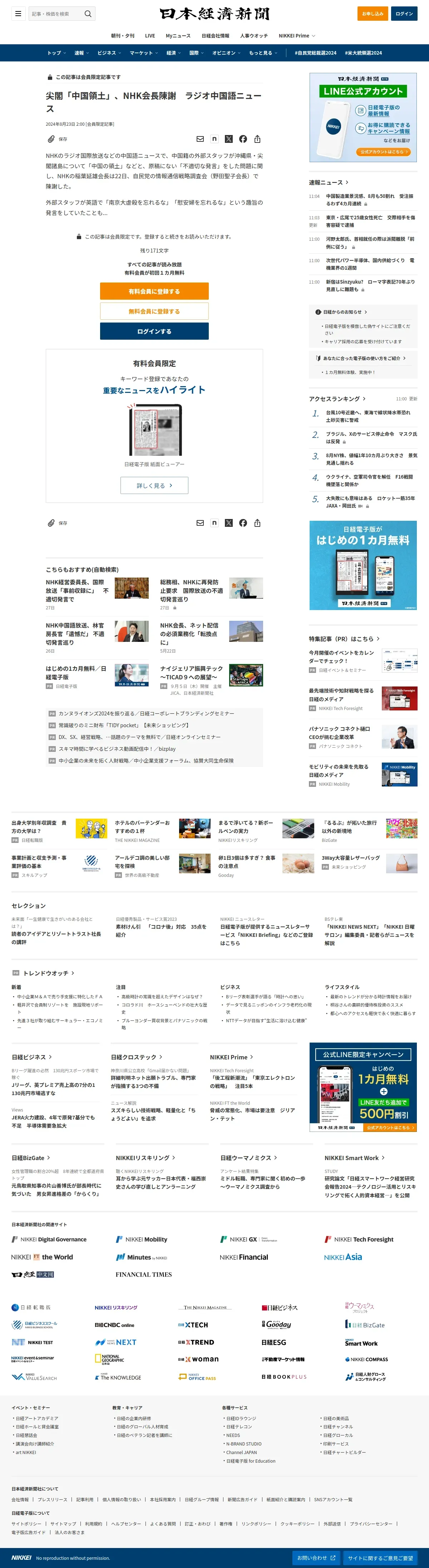Open 速報ニュース section chevron link
The width and height of the screenshot is (429, 1568).
coord(329,182)
